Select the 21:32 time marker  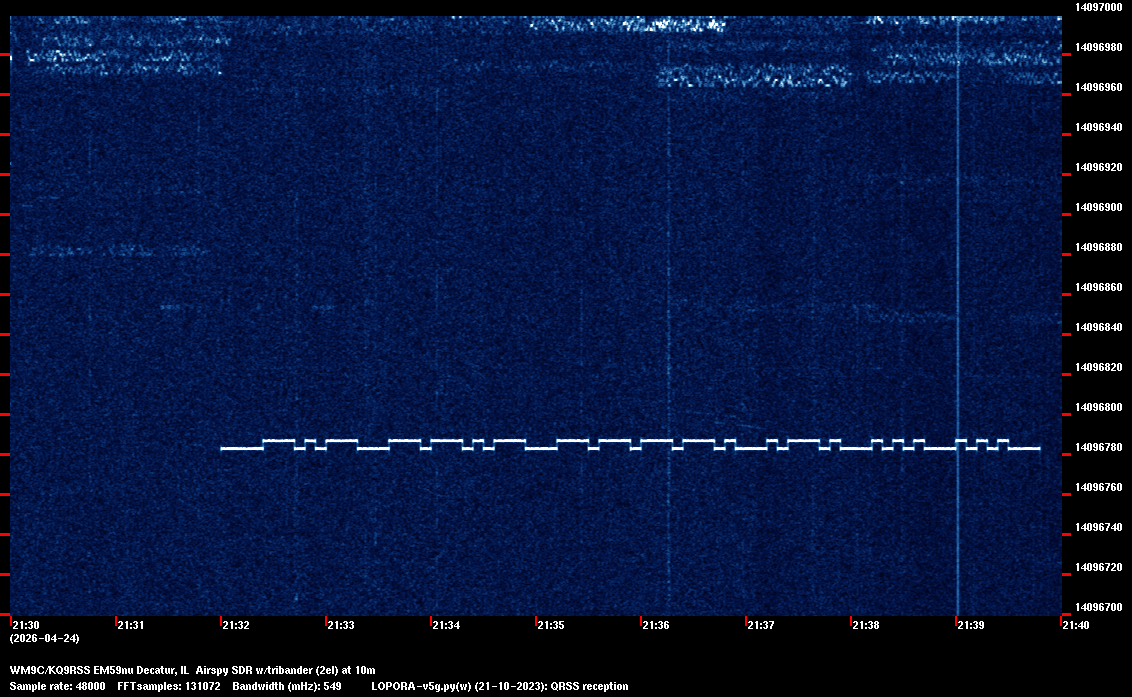(236, 625)
